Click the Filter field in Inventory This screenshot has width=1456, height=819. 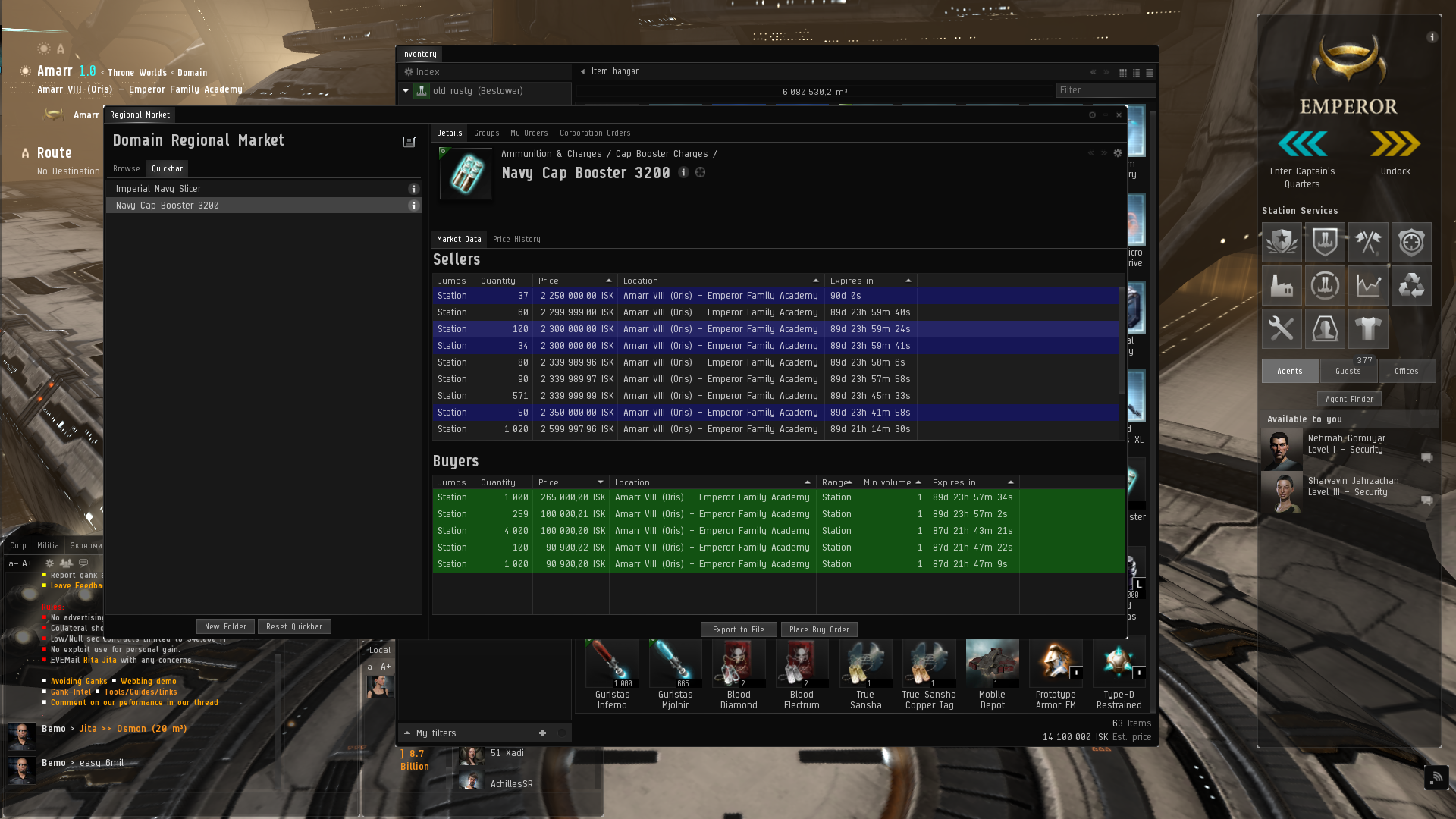1106,90
